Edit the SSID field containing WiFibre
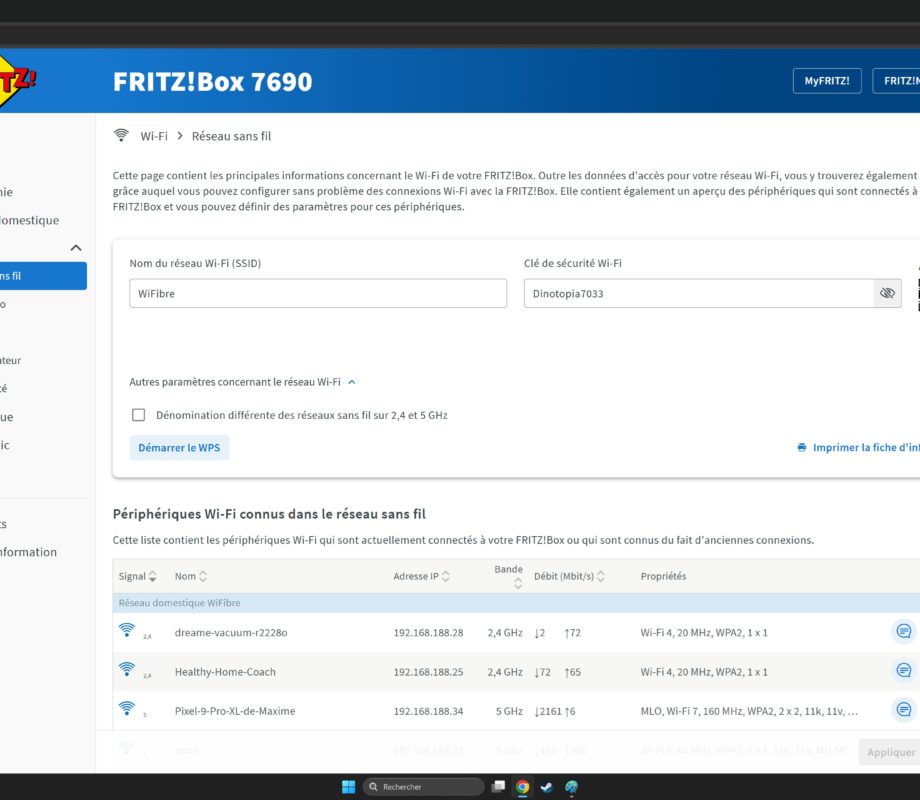Image resolution: width=920 pixels, height=800 pixels. tap(318, 293)
